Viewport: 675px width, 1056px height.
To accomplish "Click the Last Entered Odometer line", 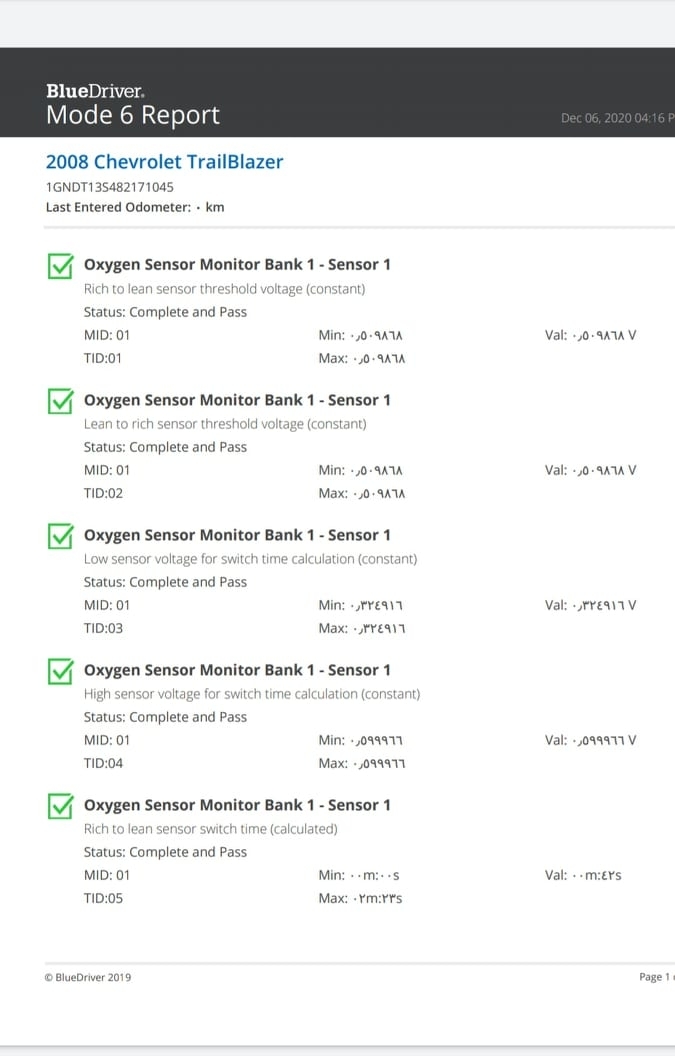I will tap(135, 207).
